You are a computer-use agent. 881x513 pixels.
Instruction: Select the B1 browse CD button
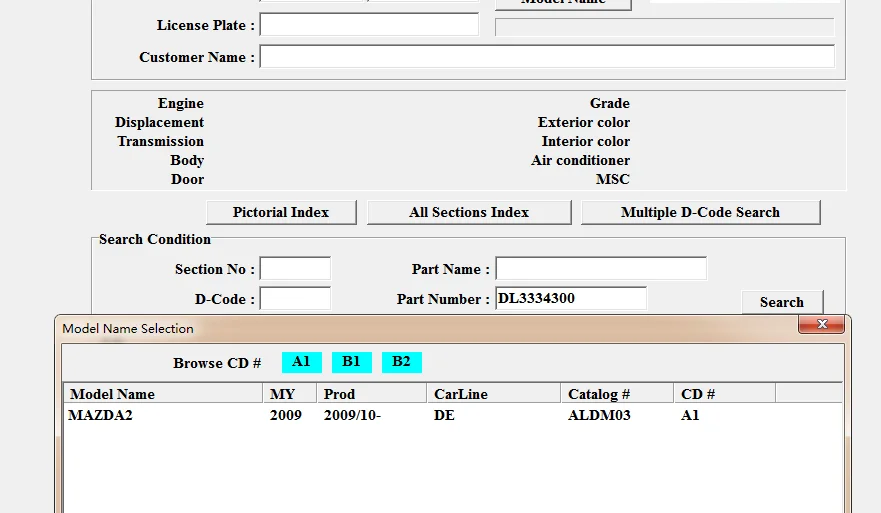[351, 362]
